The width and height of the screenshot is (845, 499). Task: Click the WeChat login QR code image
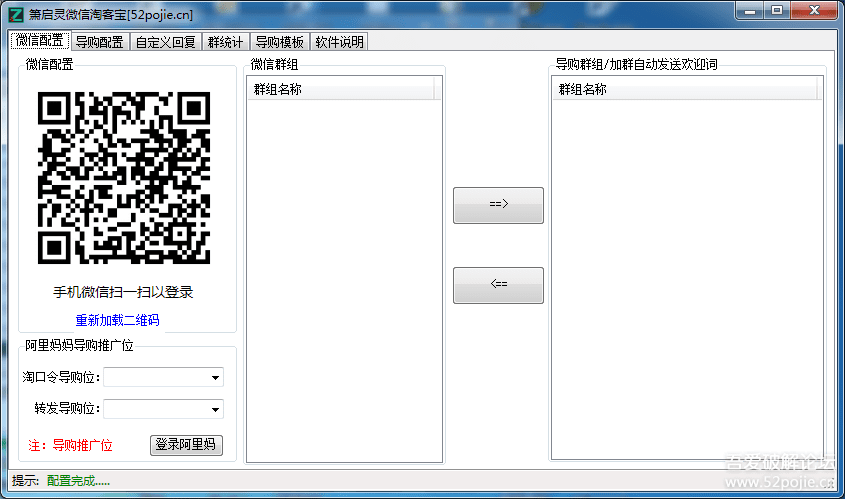pyautogui.click(x=123, y=178)
